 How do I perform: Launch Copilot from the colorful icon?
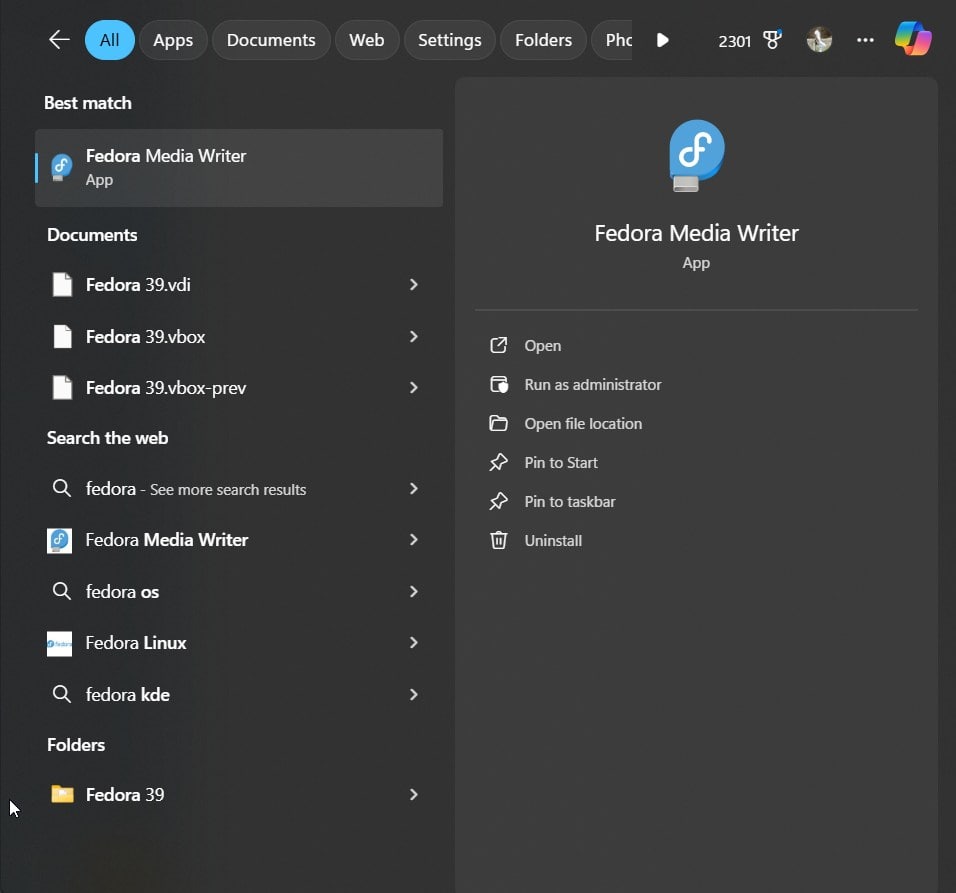coord(913,39)
